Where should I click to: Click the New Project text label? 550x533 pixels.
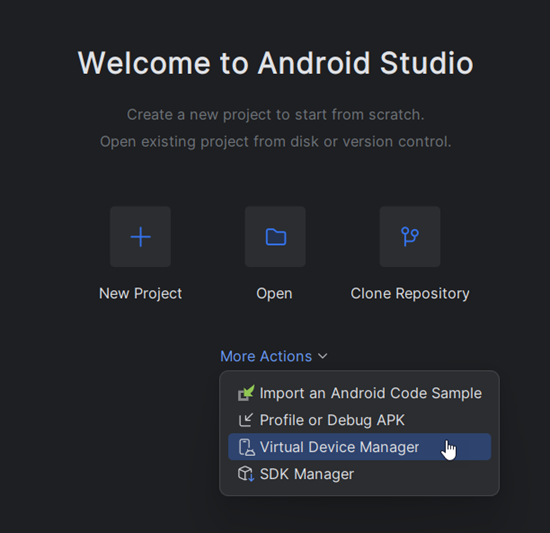pyautogui.click(x=140, y=294)
